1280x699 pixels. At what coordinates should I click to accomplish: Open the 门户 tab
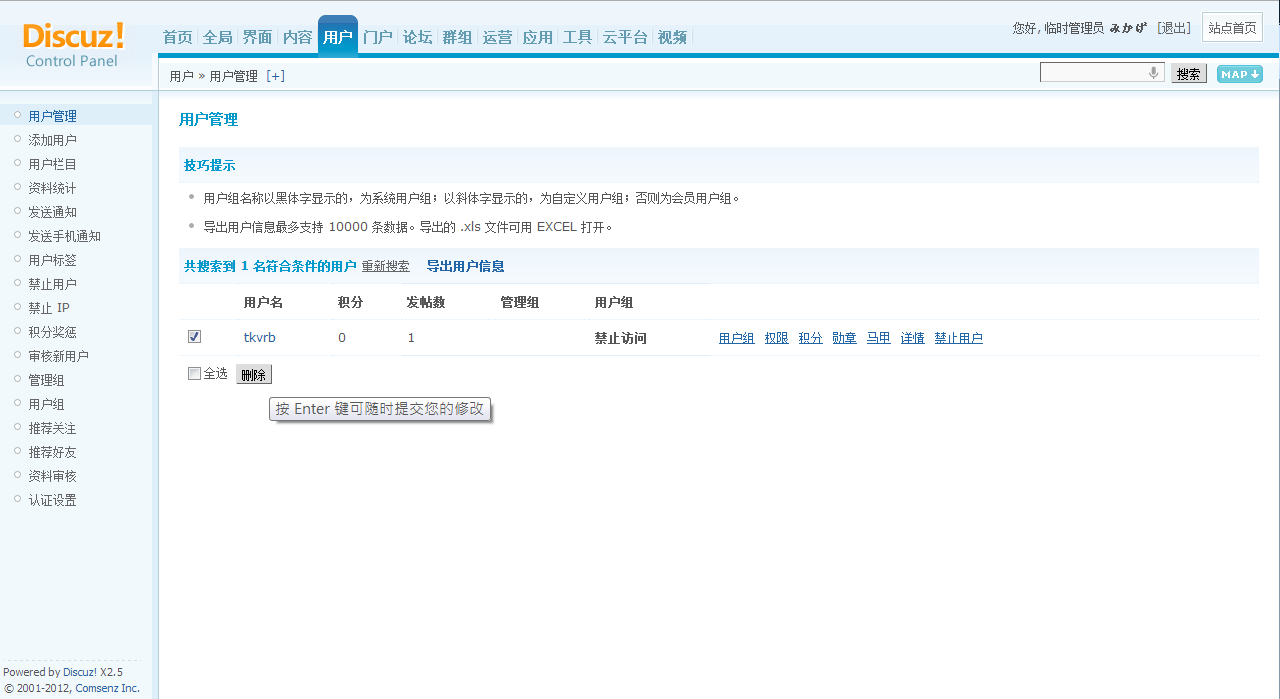point(377,37)
